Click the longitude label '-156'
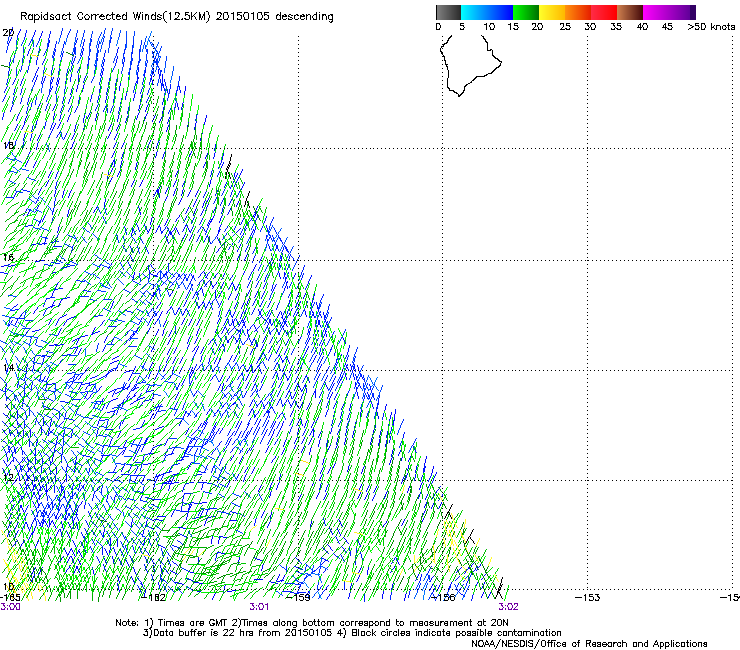This screenshot has width=740, height=650. click(443, 597)
